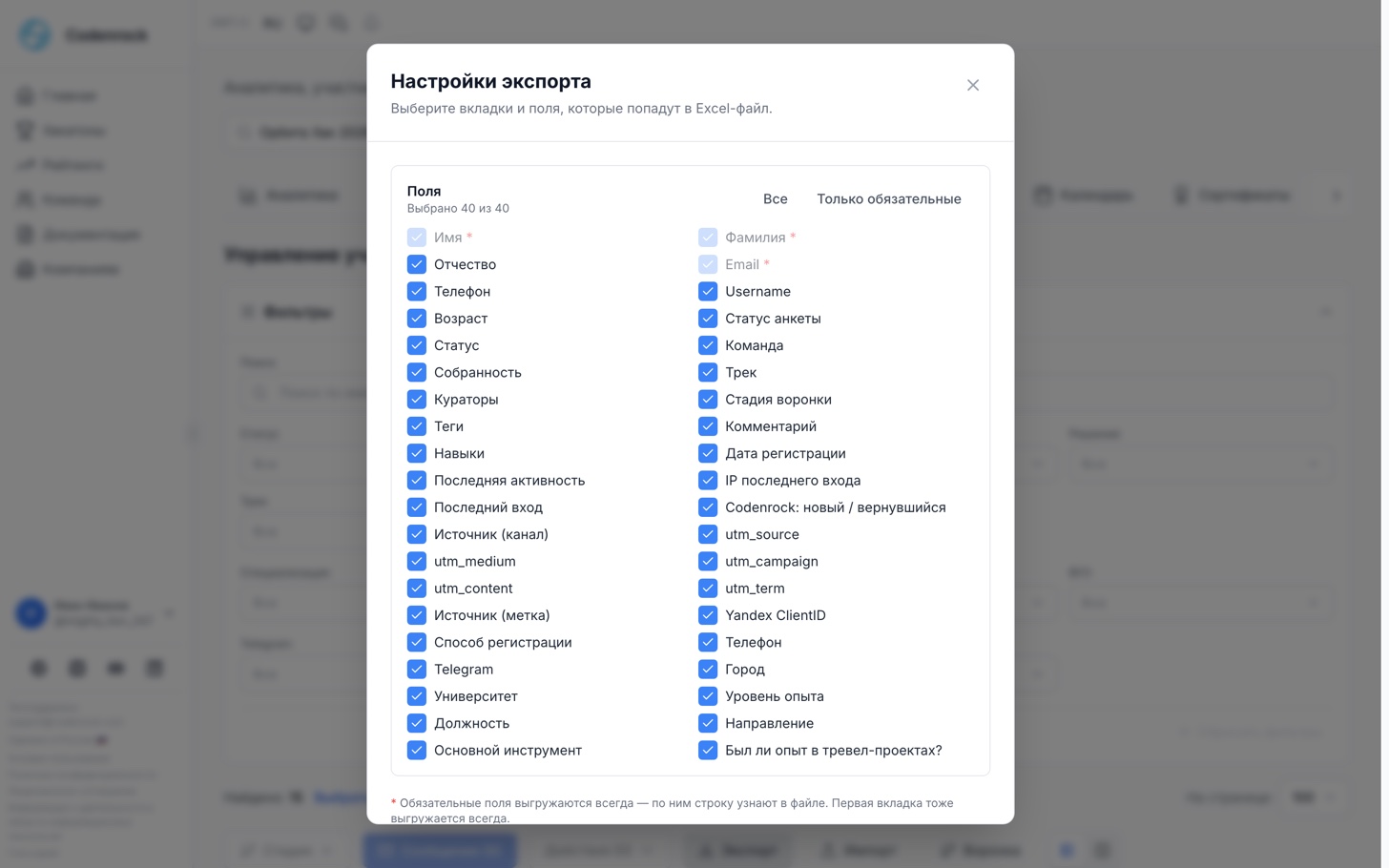1389x868 pixels.
Task: Disable the Статус field checkbox
Action: point(417,345)
